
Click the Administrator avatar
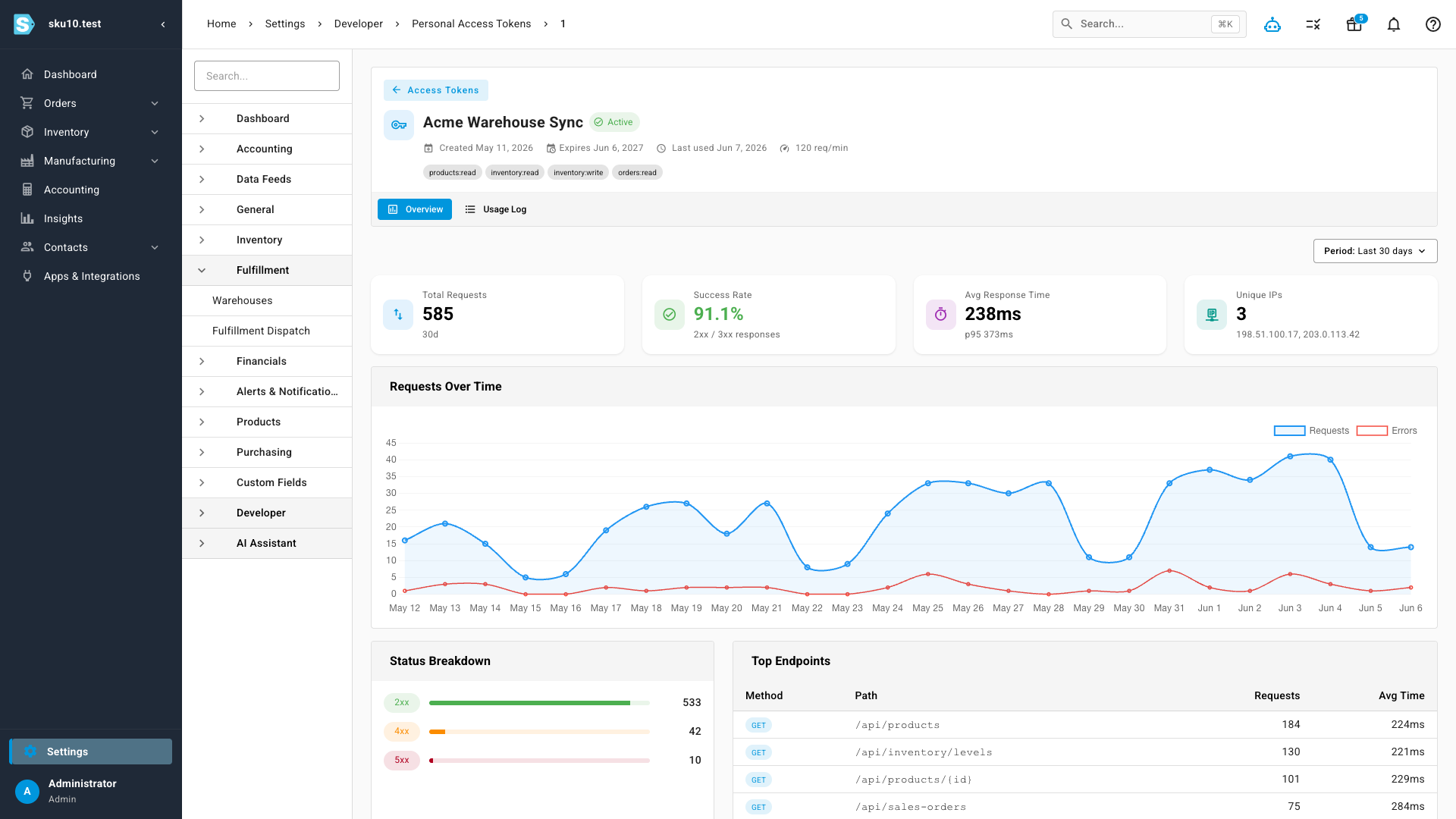point(27,791)
